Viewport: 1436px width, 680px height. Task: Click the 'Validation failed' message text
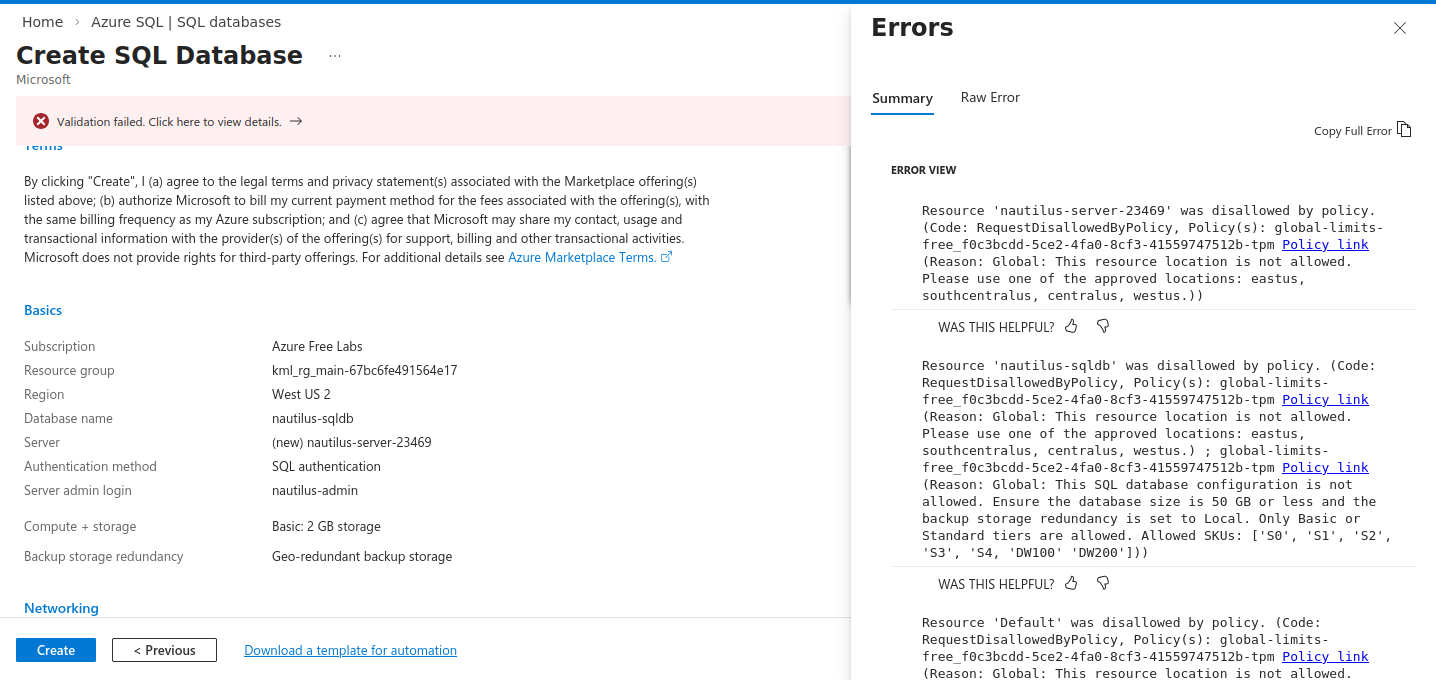point(169,122)
